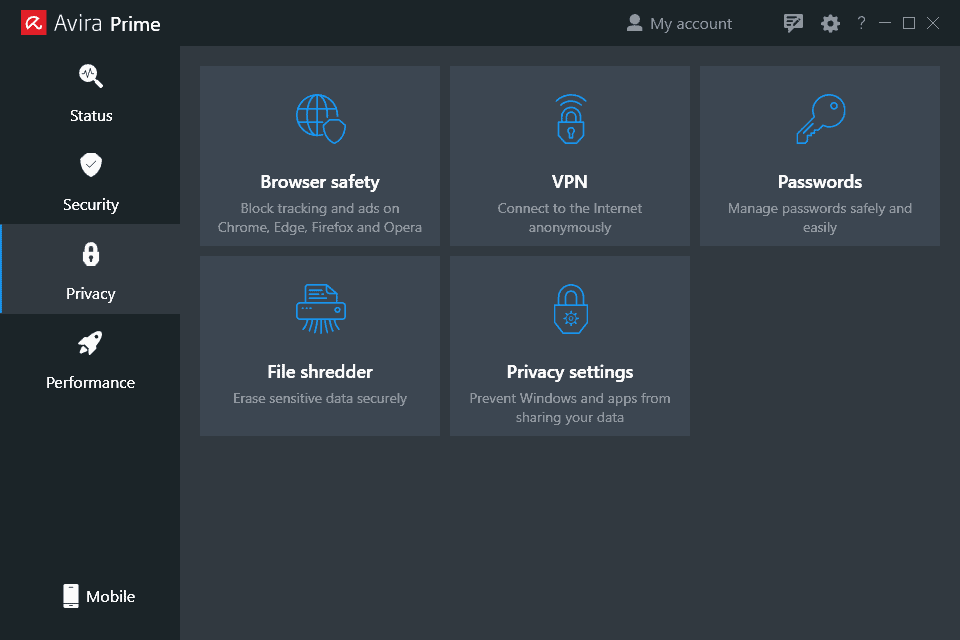Open the feedback chat icon
The height and width of the screenshot is (640, 960).
pos(793,23)
